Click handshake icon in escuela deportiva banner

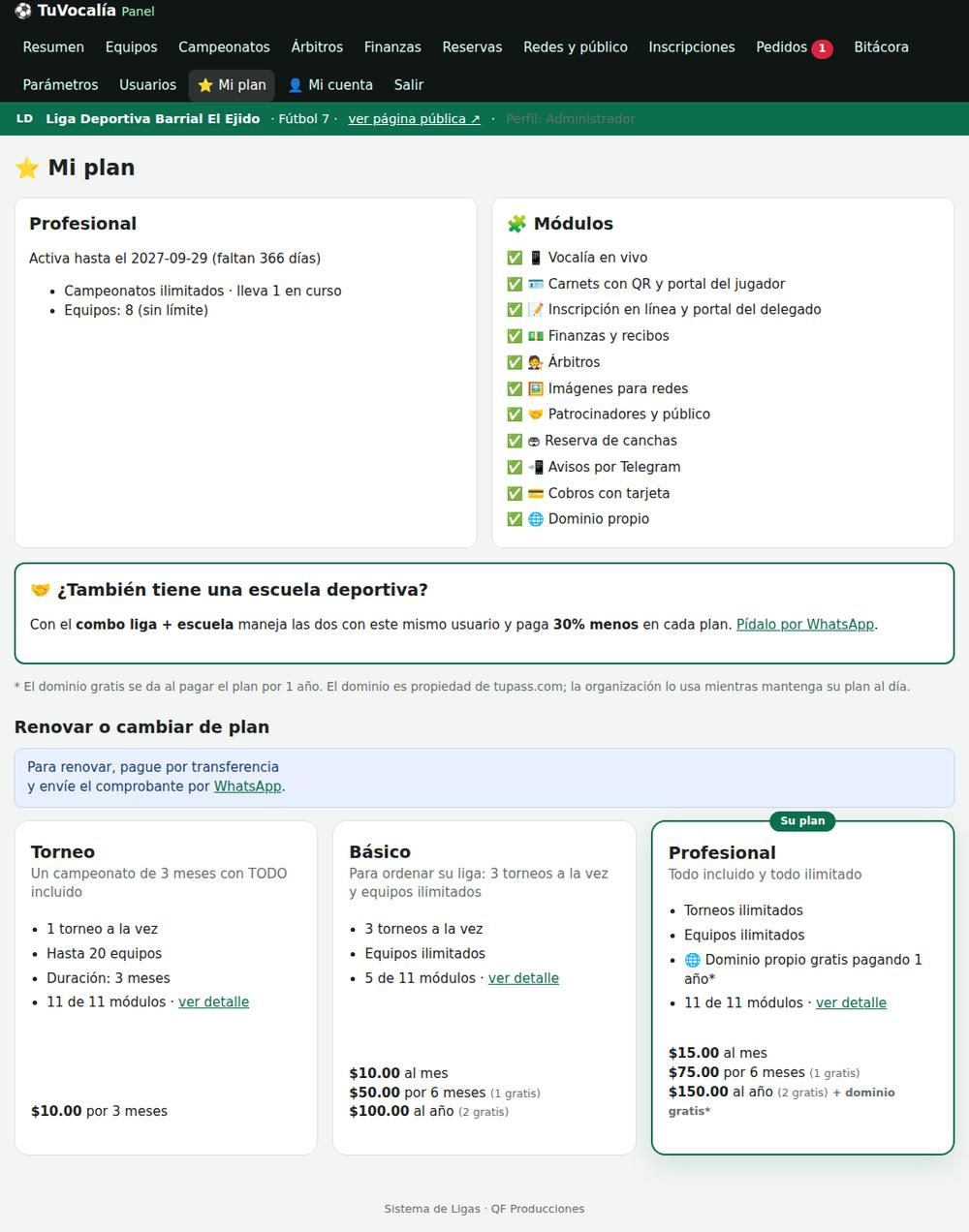[x=41, y=590]
